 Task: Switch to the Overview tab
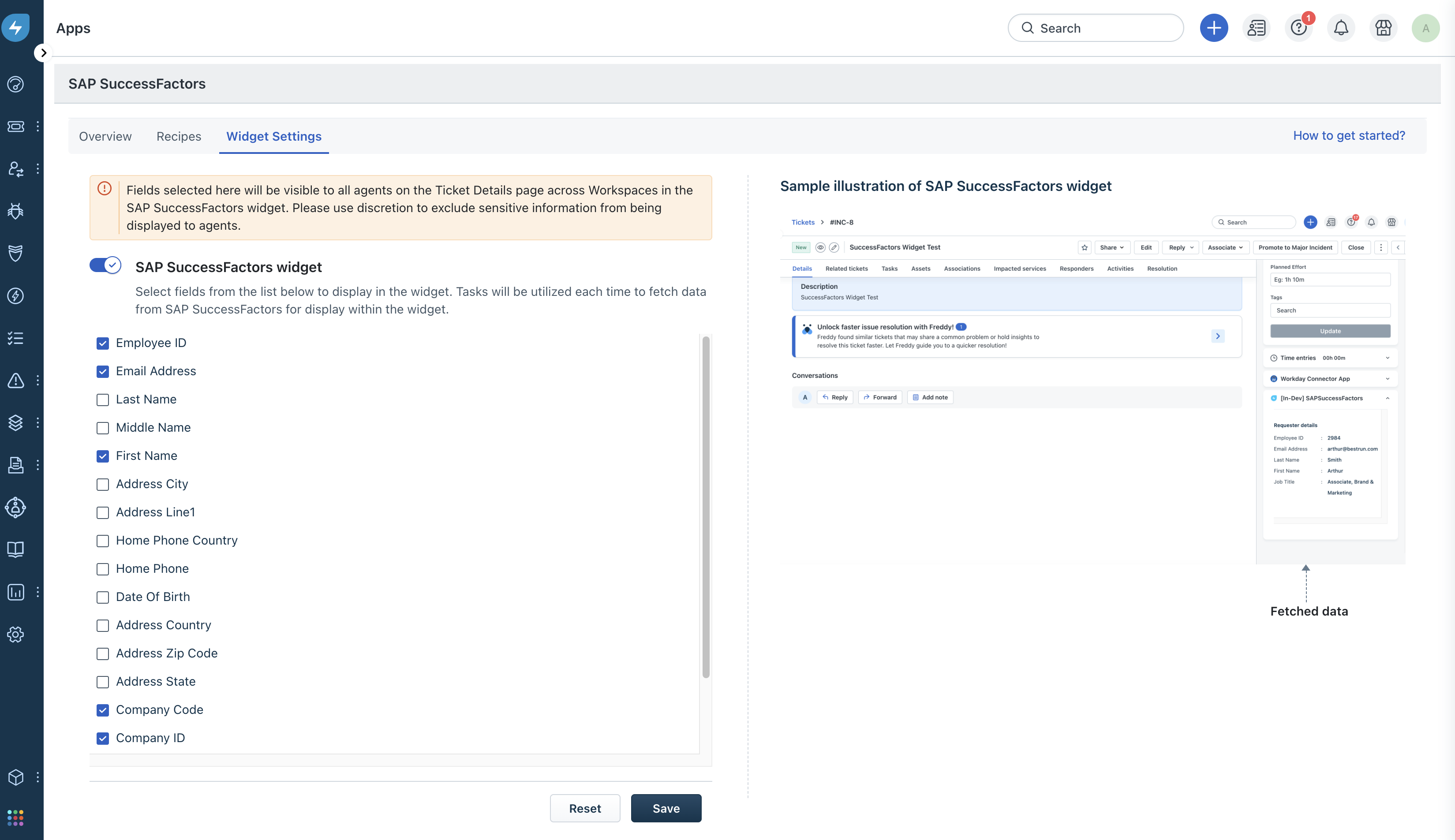coord(105,136)
